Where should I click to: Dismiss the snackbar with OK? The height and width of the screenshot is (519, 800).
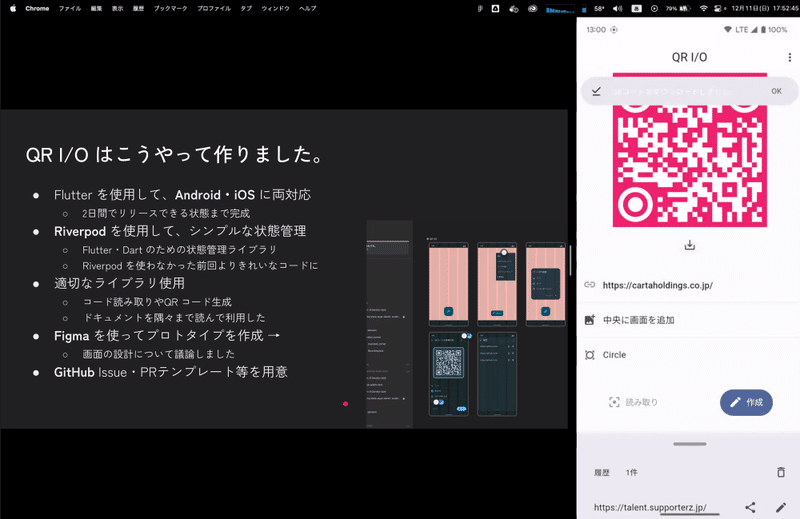tap(776, 91)
